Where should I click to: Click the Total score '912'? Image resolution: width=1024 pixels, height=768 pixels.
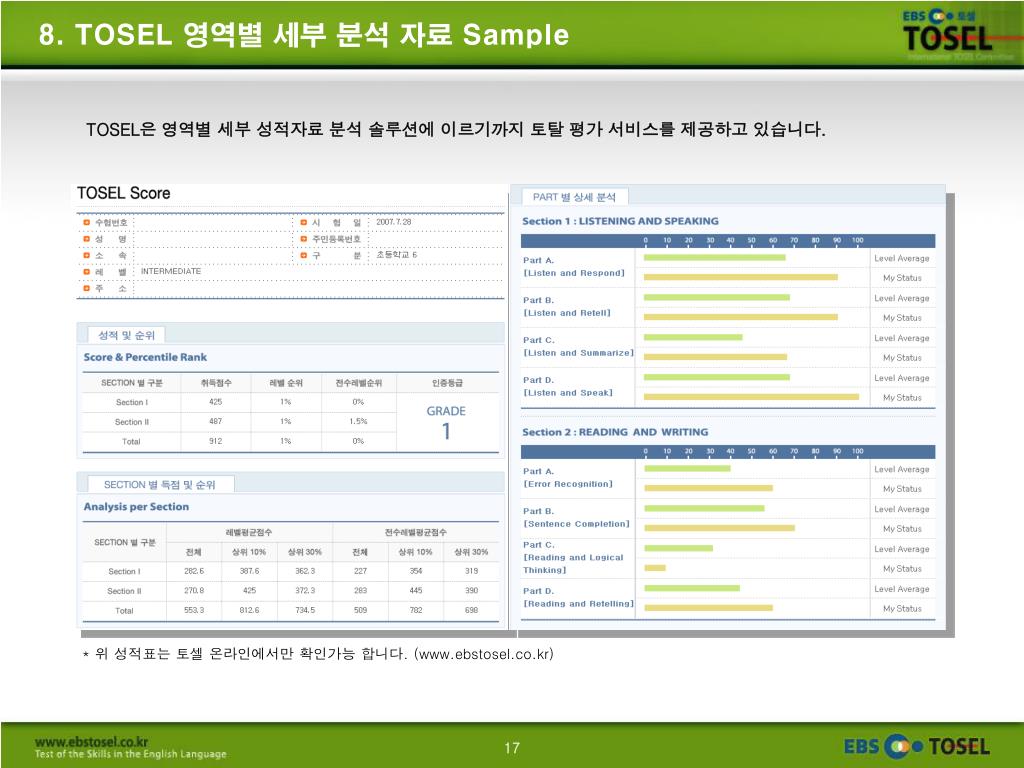(x=216, y=441)
